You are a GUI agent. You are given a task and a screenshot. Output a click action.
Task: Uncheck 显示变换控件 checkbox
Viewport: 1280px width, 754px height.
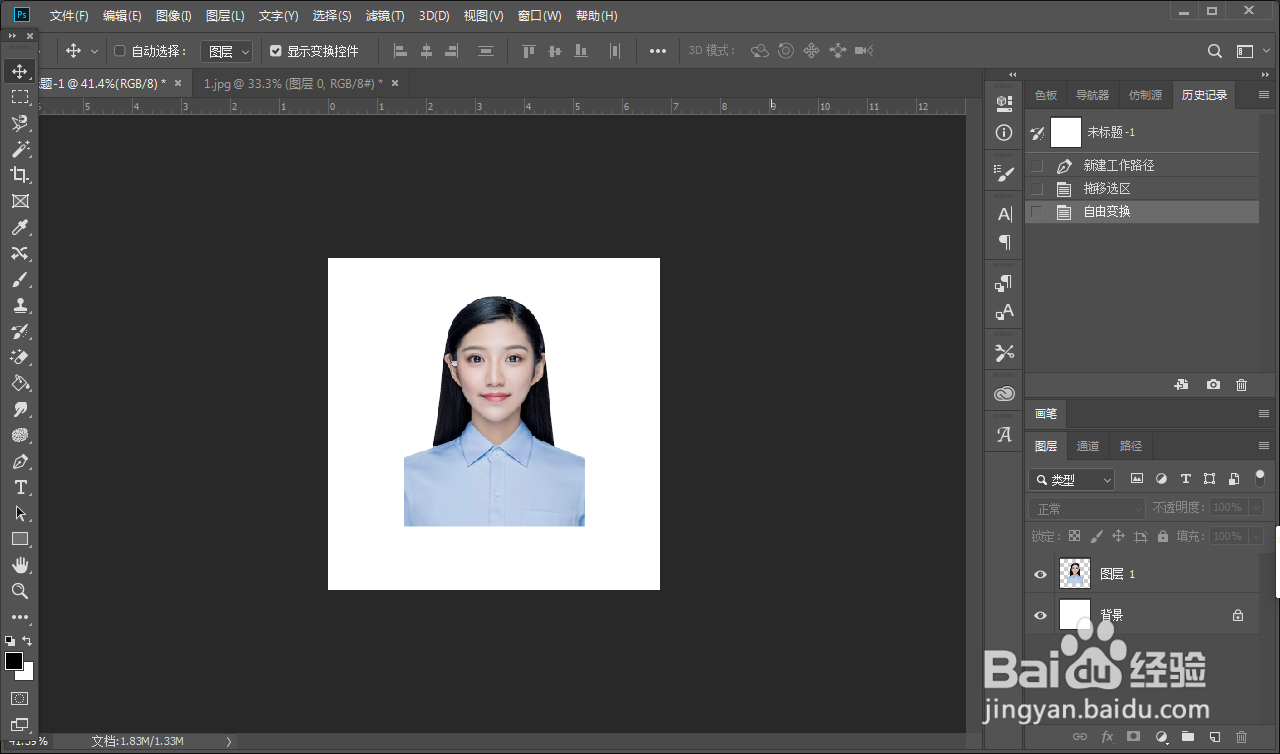276,51
